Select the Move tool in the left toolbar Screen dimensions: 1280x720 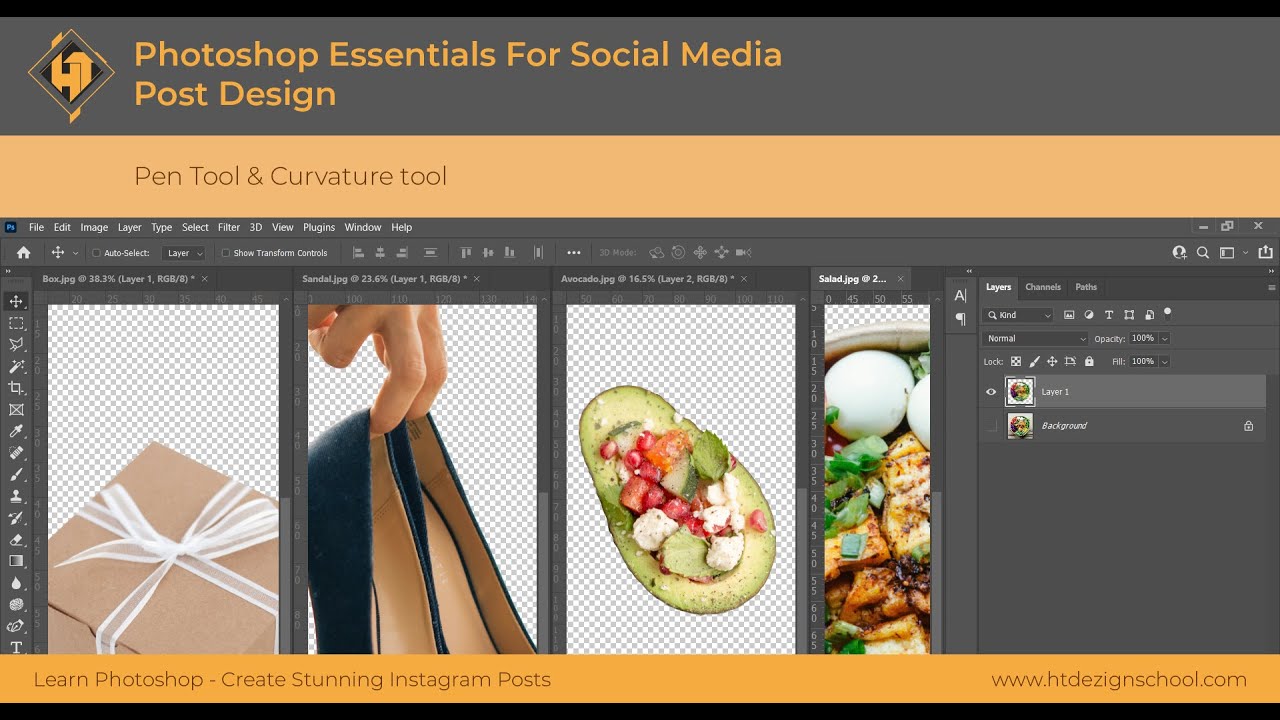[x=16, y=301]
